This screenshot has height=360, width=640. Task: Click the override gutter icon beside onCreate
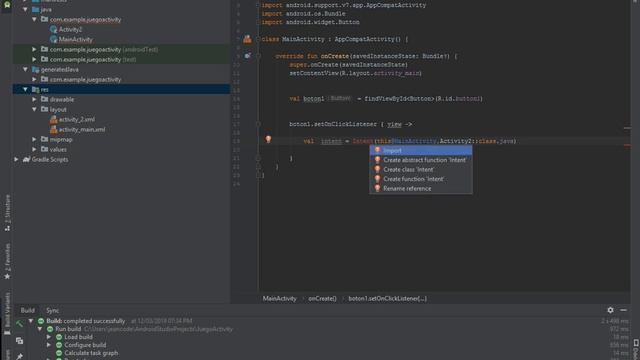(247, 56)
